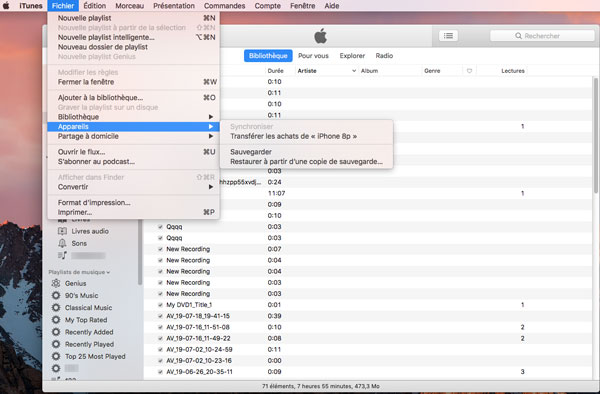Sort by the Lectures column header
Screen dimensions: 600x394
[x=513, y=71]
